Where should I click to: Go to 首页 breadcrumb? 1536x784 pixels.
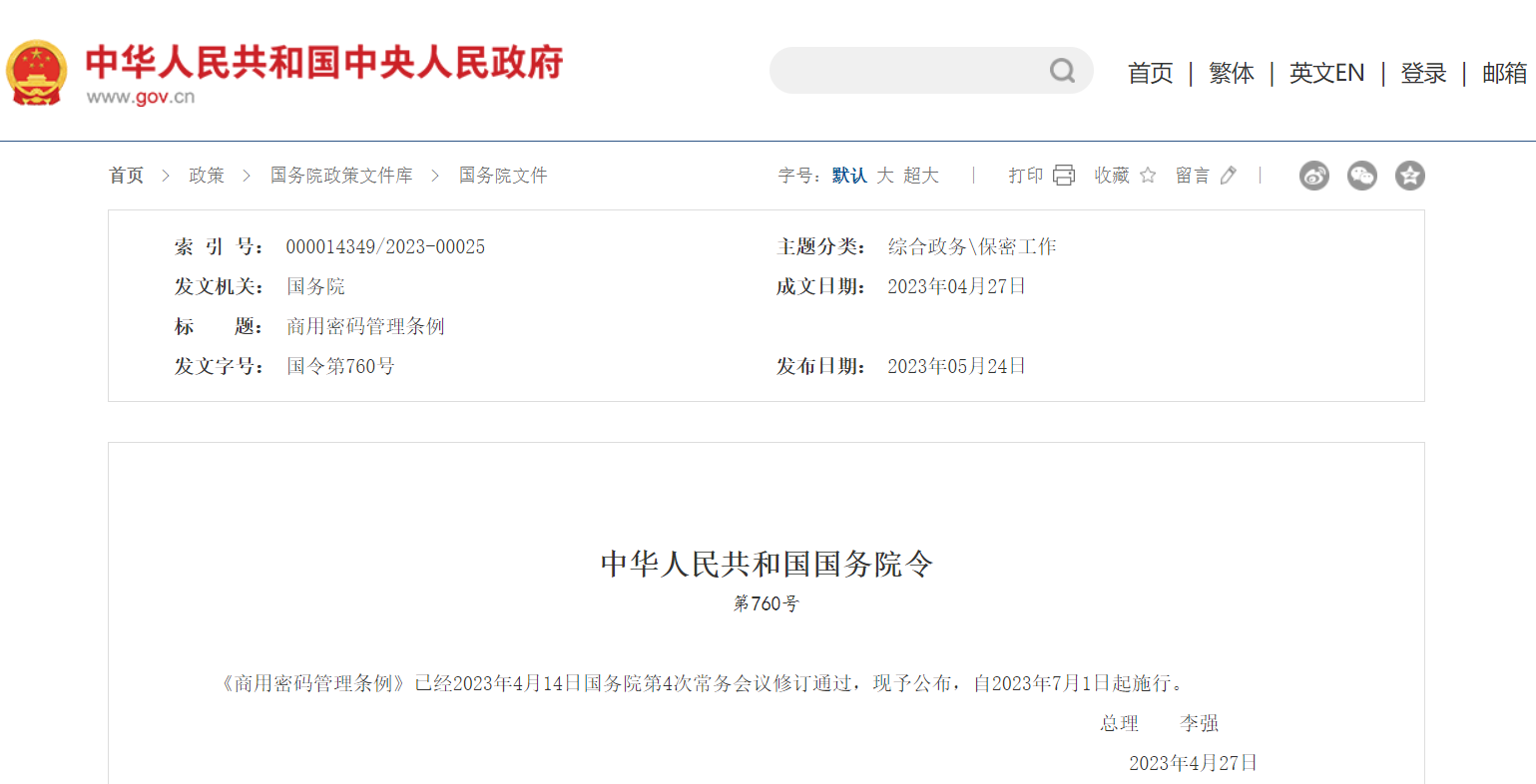[x=127, y=176]
